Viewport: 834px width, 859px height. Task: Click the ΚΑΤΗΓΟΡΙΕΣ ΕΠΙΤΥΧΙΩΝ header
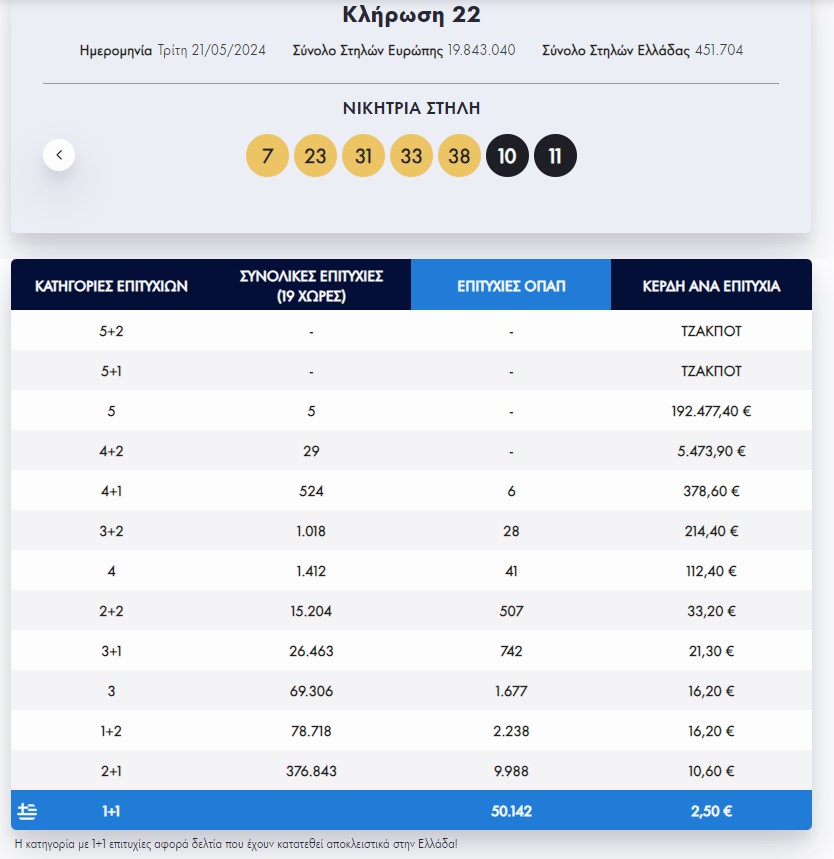click(x=111, y=284)
